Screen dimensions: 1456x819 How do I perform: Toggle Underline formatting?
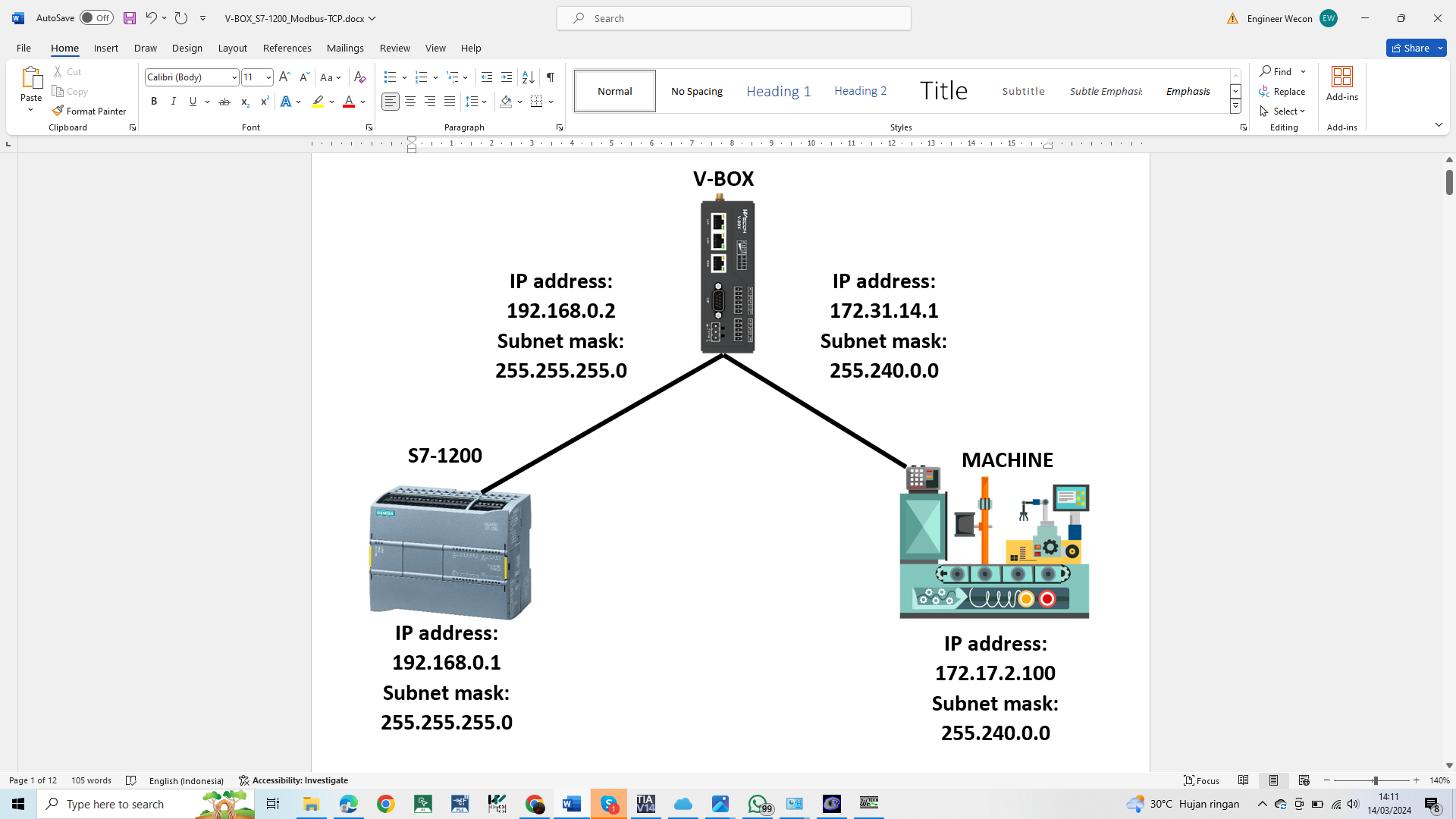(x=193, y=102)
